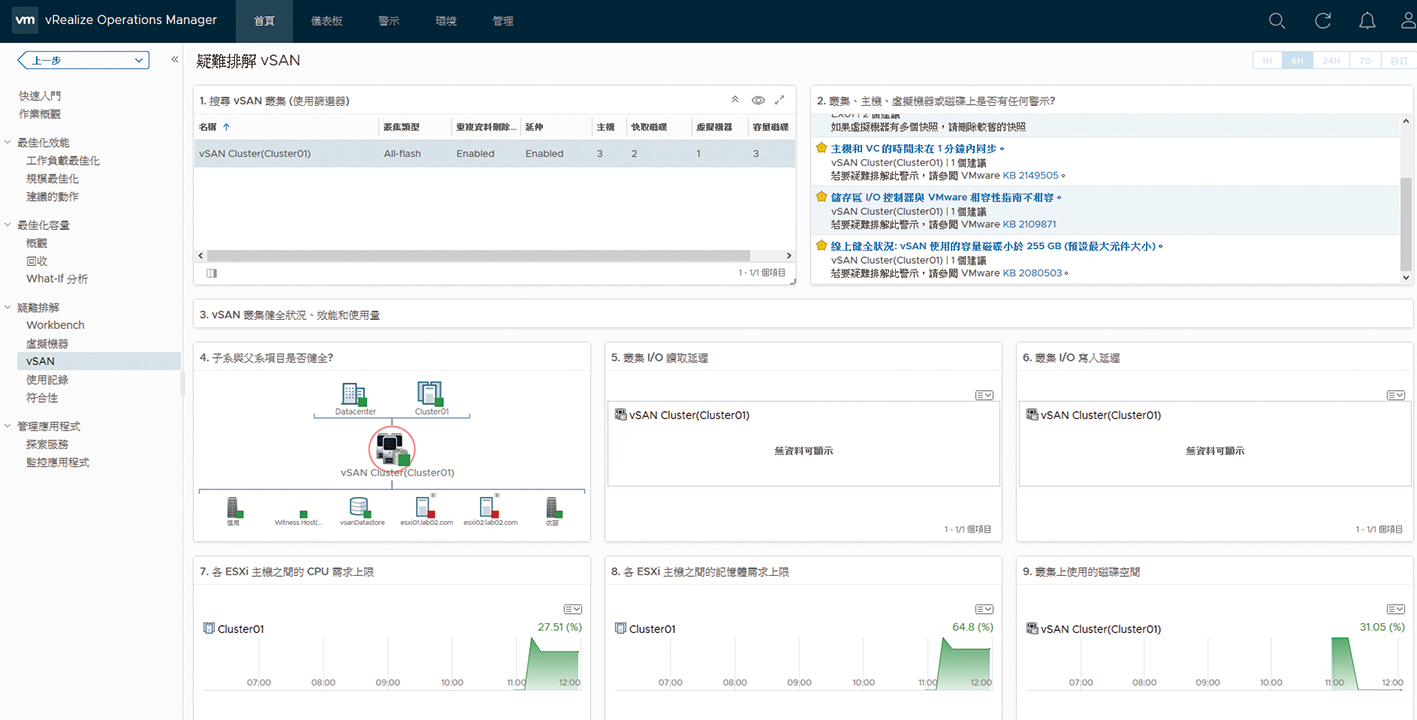
Task: Click alert star icon for online health alert
Action: [x=822, y=246]
